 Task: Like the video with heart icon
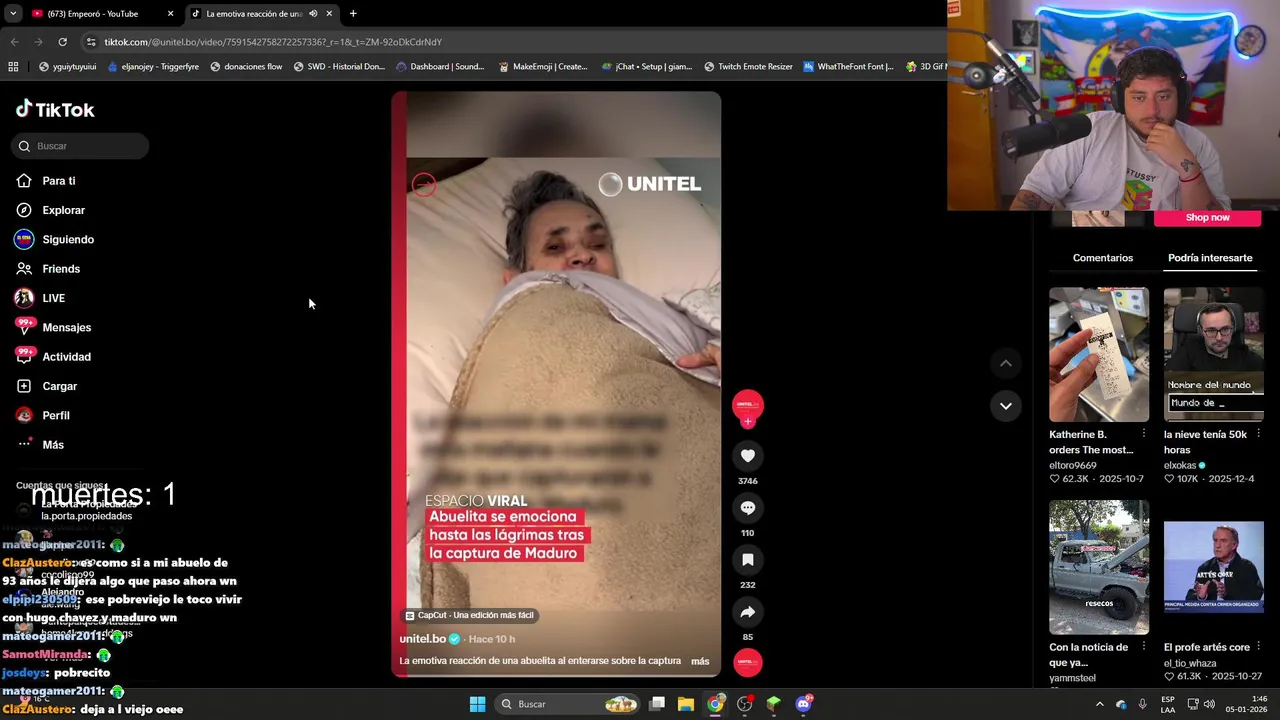tap(747, 456)
